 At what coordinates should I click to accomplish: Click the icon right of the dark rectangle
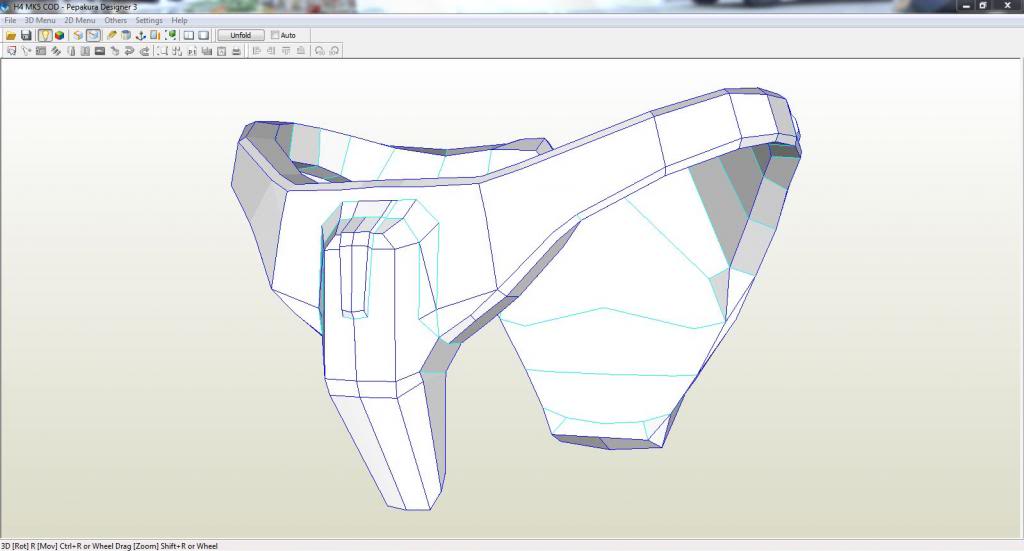tap(114, 51)
